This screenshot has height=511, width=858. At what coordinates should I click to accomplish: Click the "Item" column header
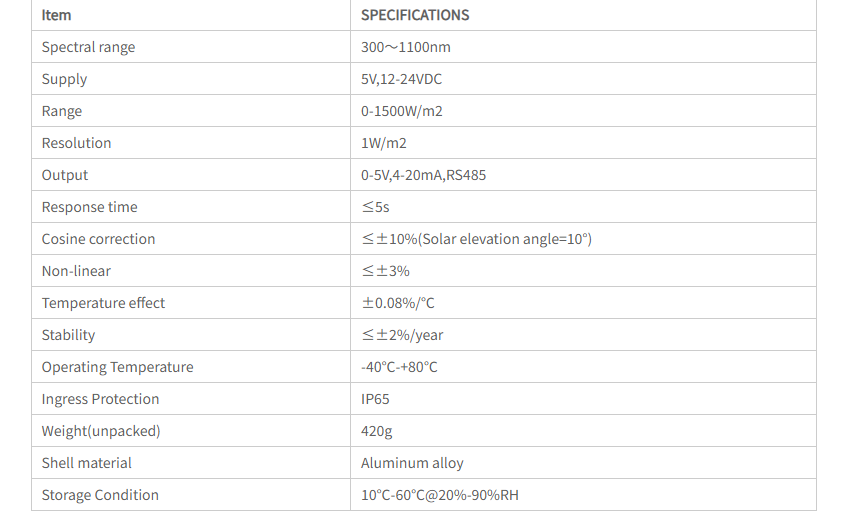pyautogui.click(x=57, y=15)
